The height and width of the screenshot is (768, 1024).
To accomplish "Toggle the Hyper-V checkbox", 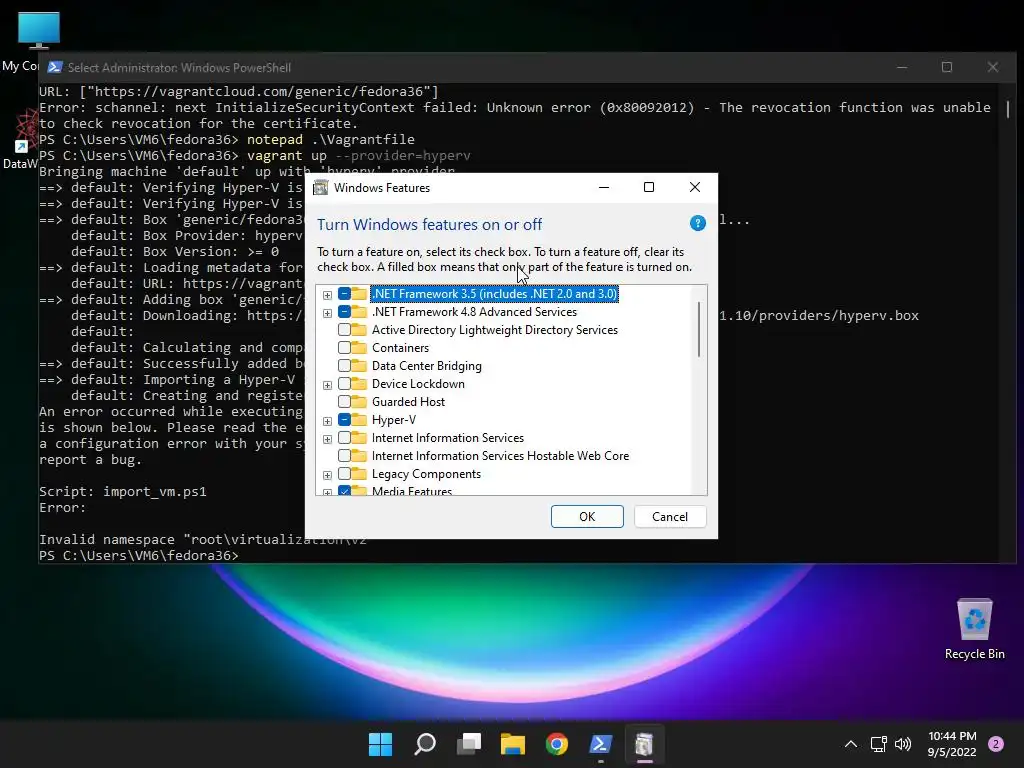I will coord(344,420).
